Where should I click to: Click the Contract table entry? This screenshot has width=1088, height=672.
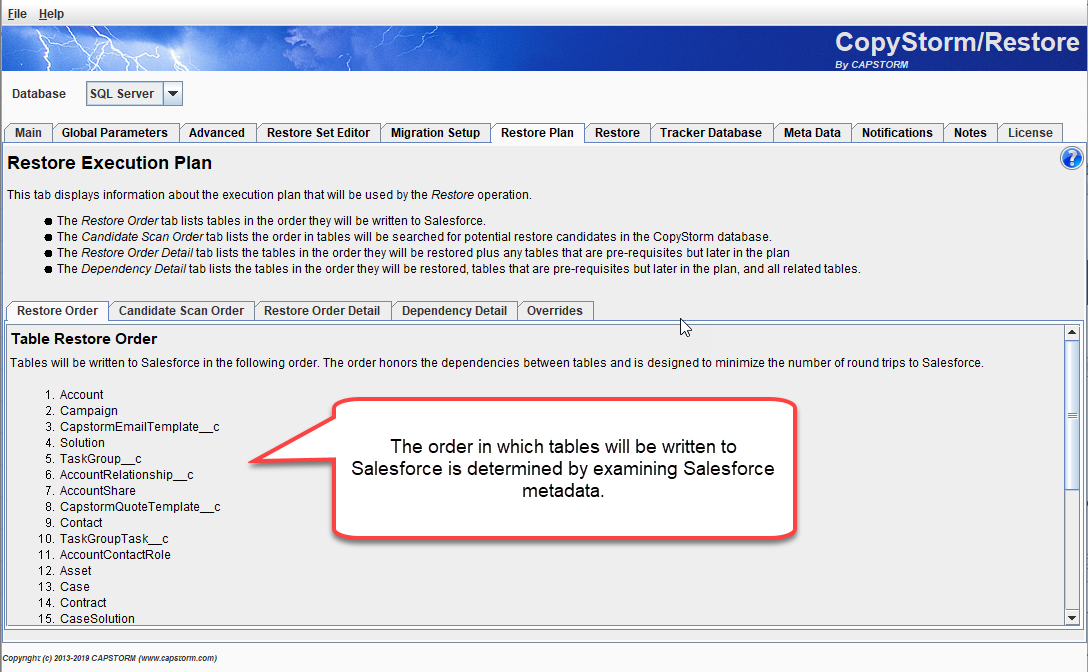click(x=83, y=603)
